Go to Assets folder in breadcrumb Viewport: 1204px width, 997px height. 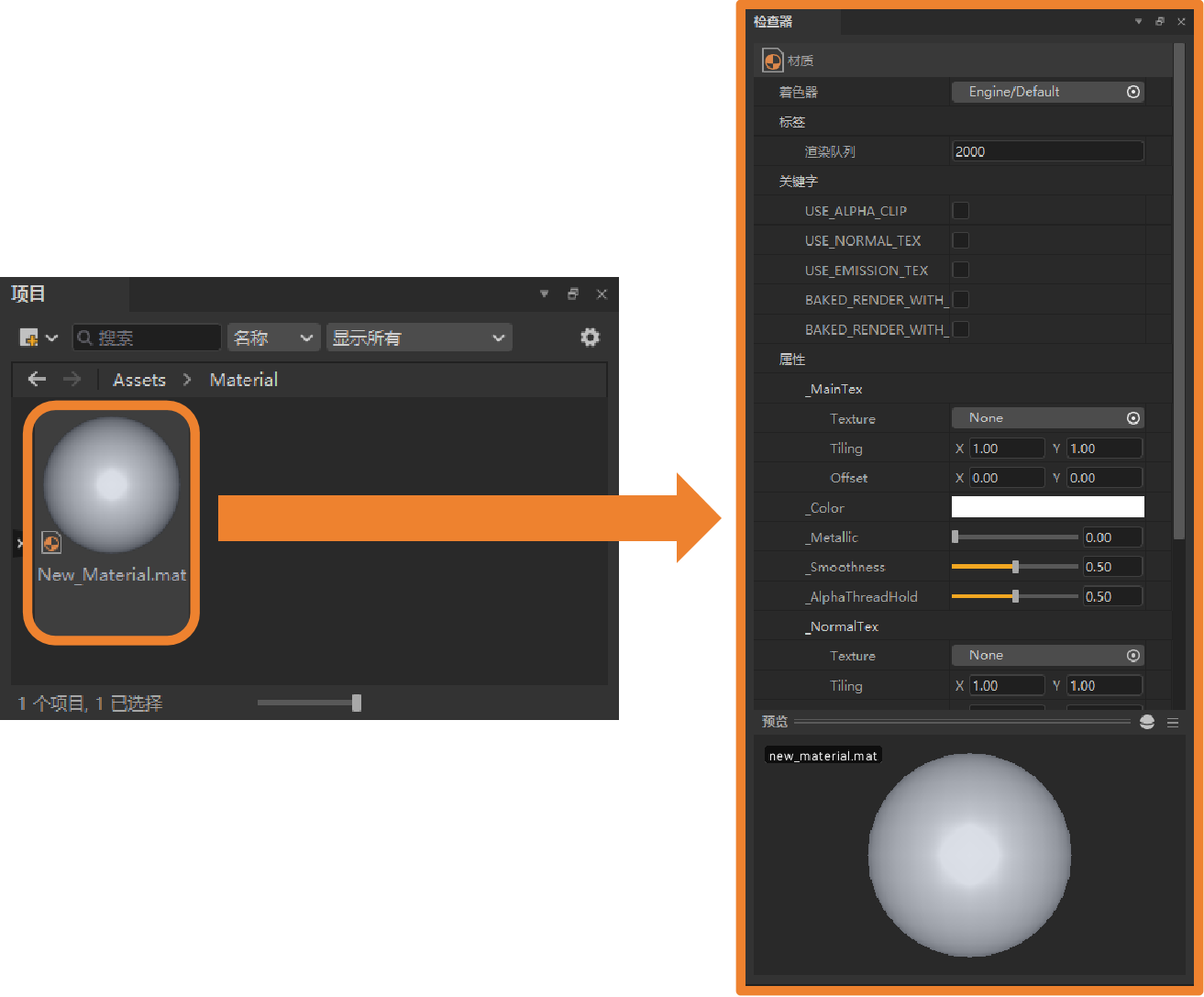(x=139, y=380)
